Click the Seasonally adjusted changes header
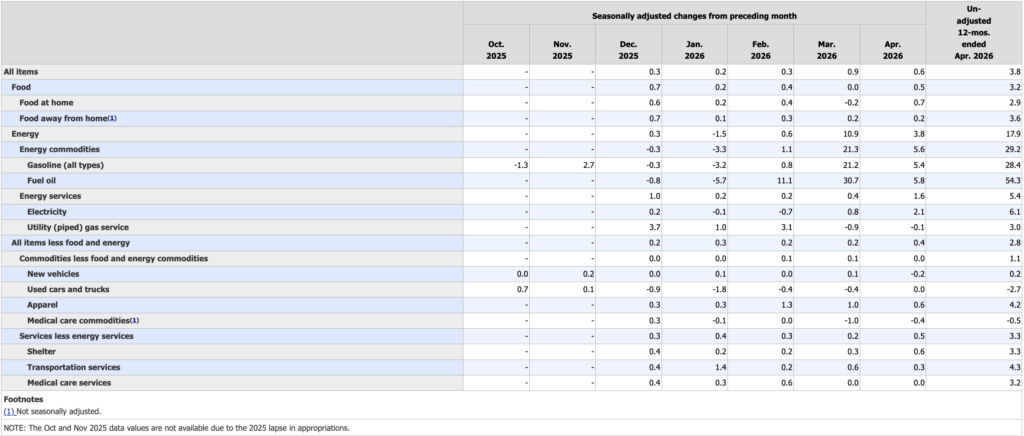The height and width of the screenshot is (436, 1024). point(694,16)
